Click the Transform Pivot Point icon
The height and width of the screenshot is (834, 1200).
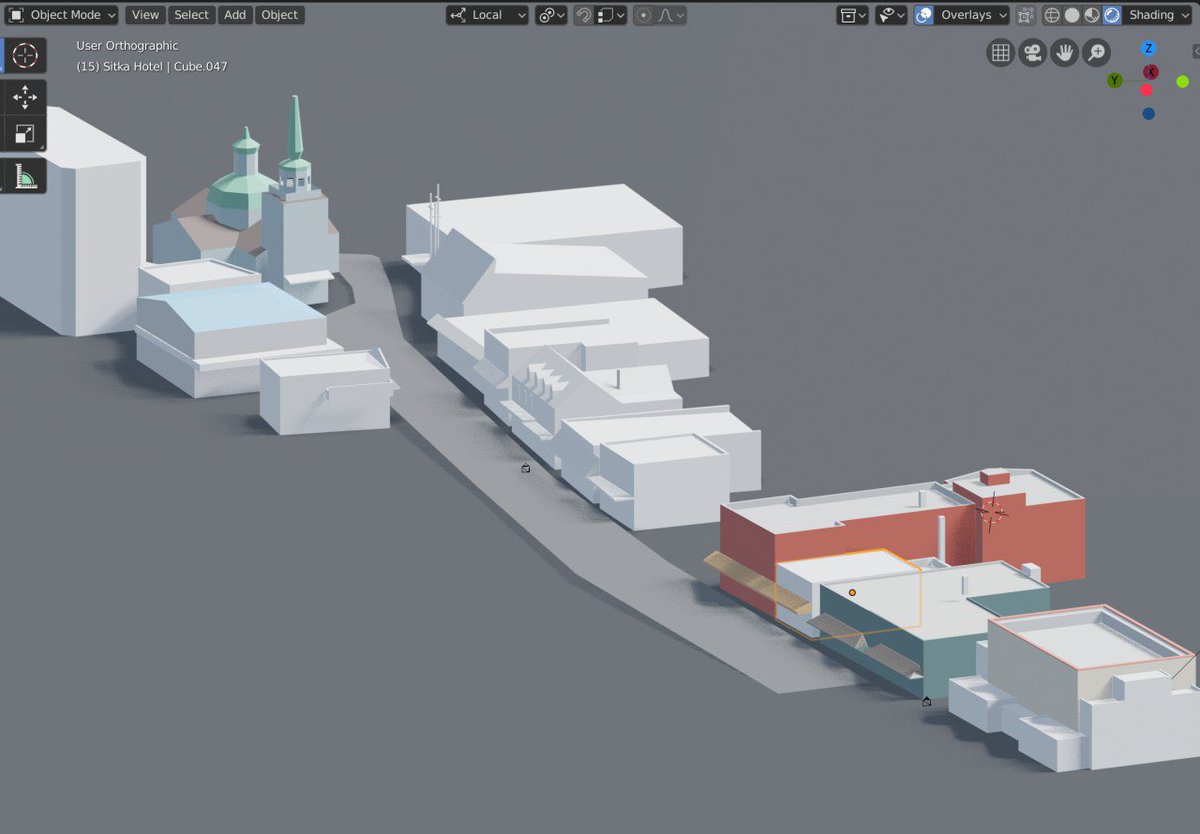pyautogui.click(x=548, y=14)
